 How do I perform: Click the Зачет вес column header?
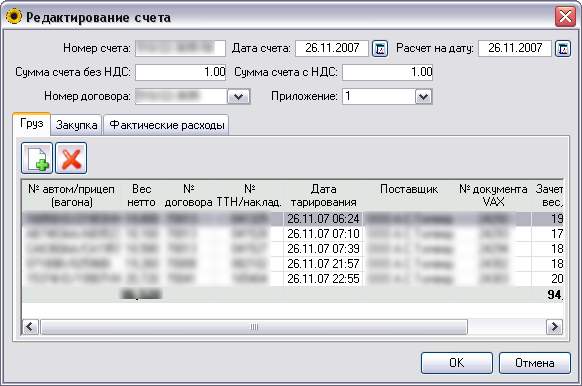coord(548,196)
